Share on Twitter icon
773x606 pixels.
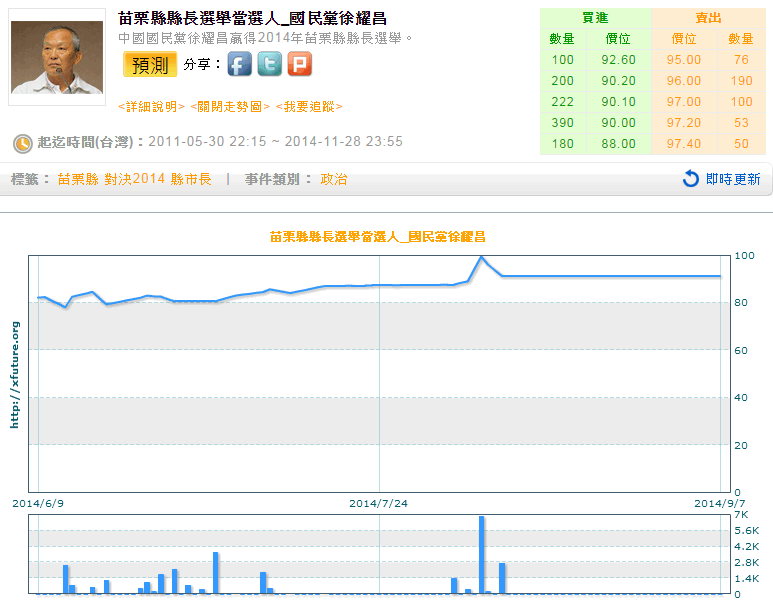tap(270, 64)
